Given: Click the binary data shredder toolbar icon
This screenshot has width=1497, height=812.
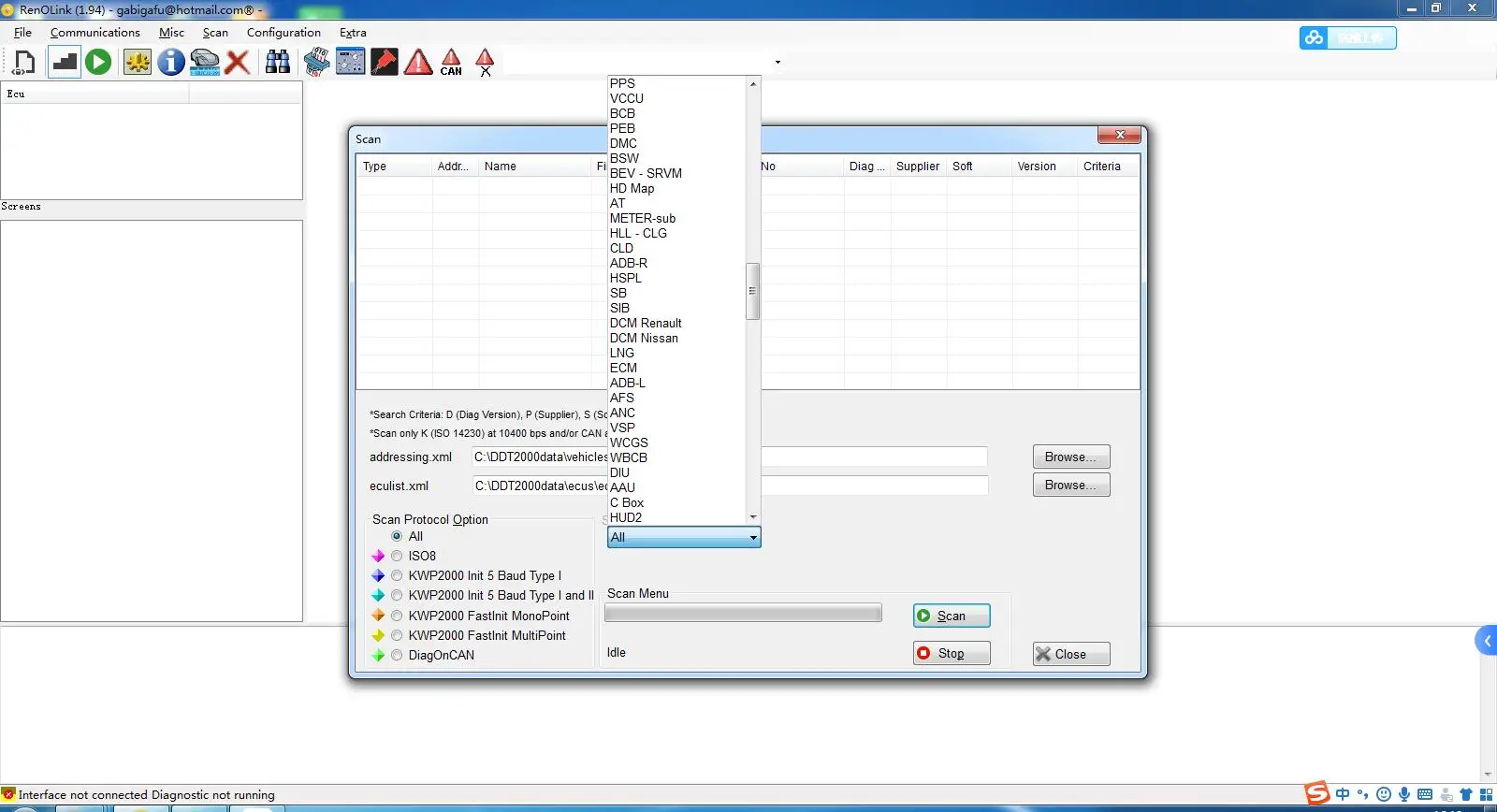Looking at the screenshot, I should tap(317, 63).
